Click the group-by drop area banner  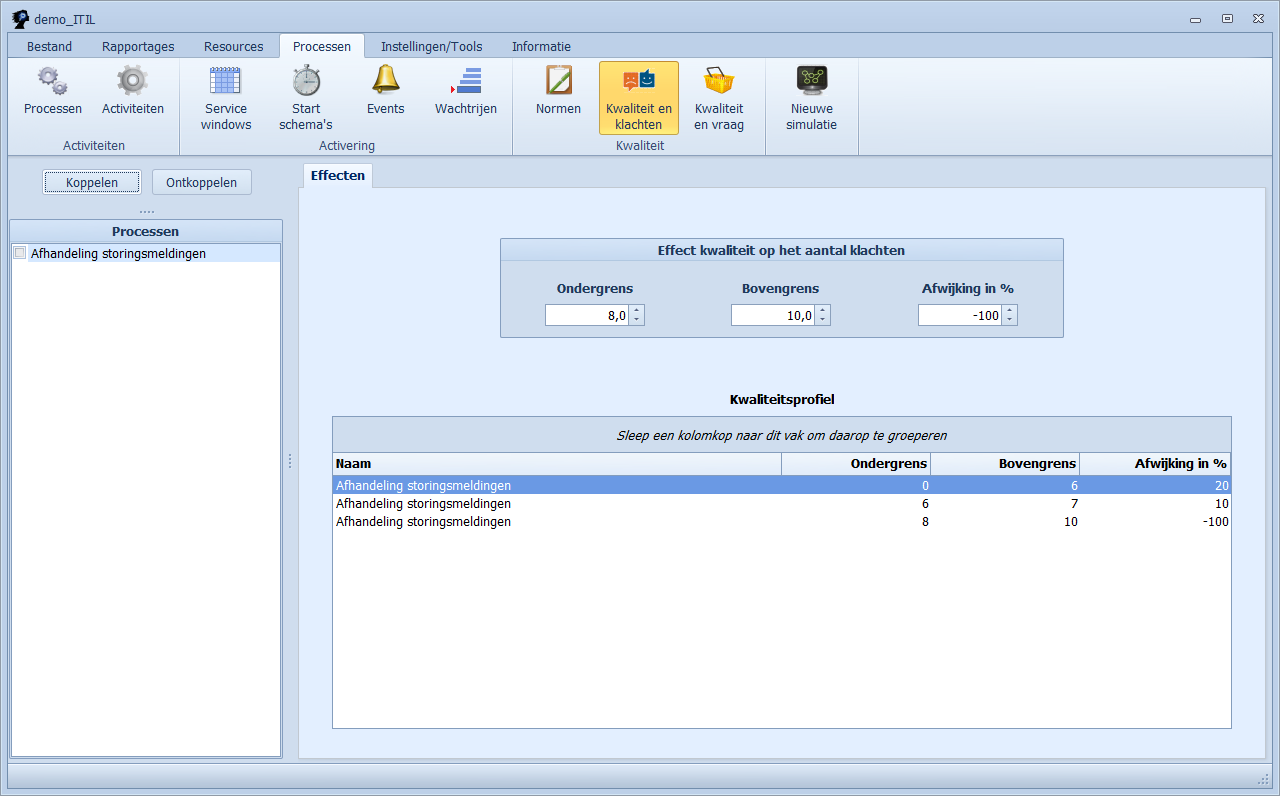[x=782, y=435]
